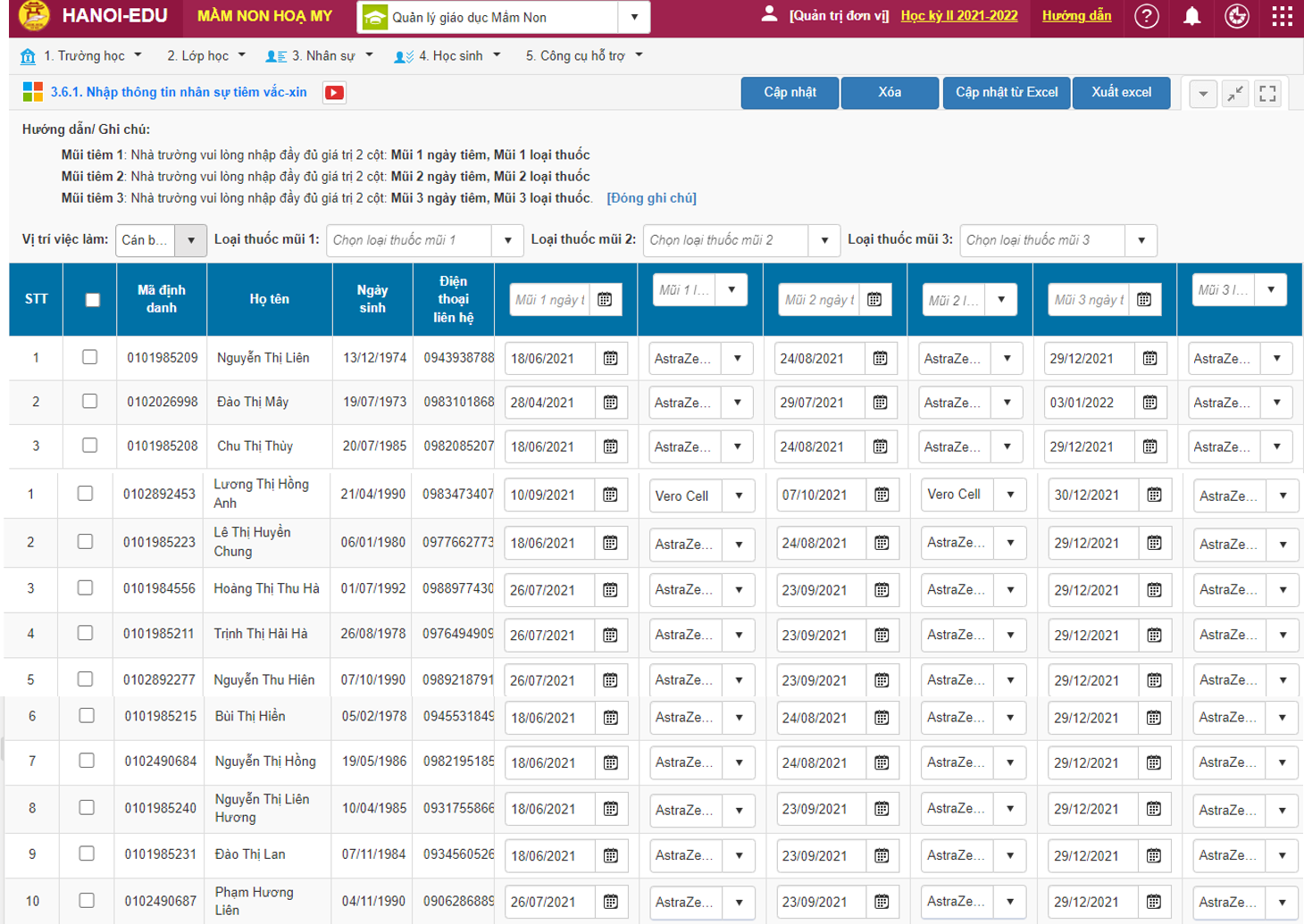Click the fullscreen expand icon
Viewport: 1304px width, 924px height.
1267,93
